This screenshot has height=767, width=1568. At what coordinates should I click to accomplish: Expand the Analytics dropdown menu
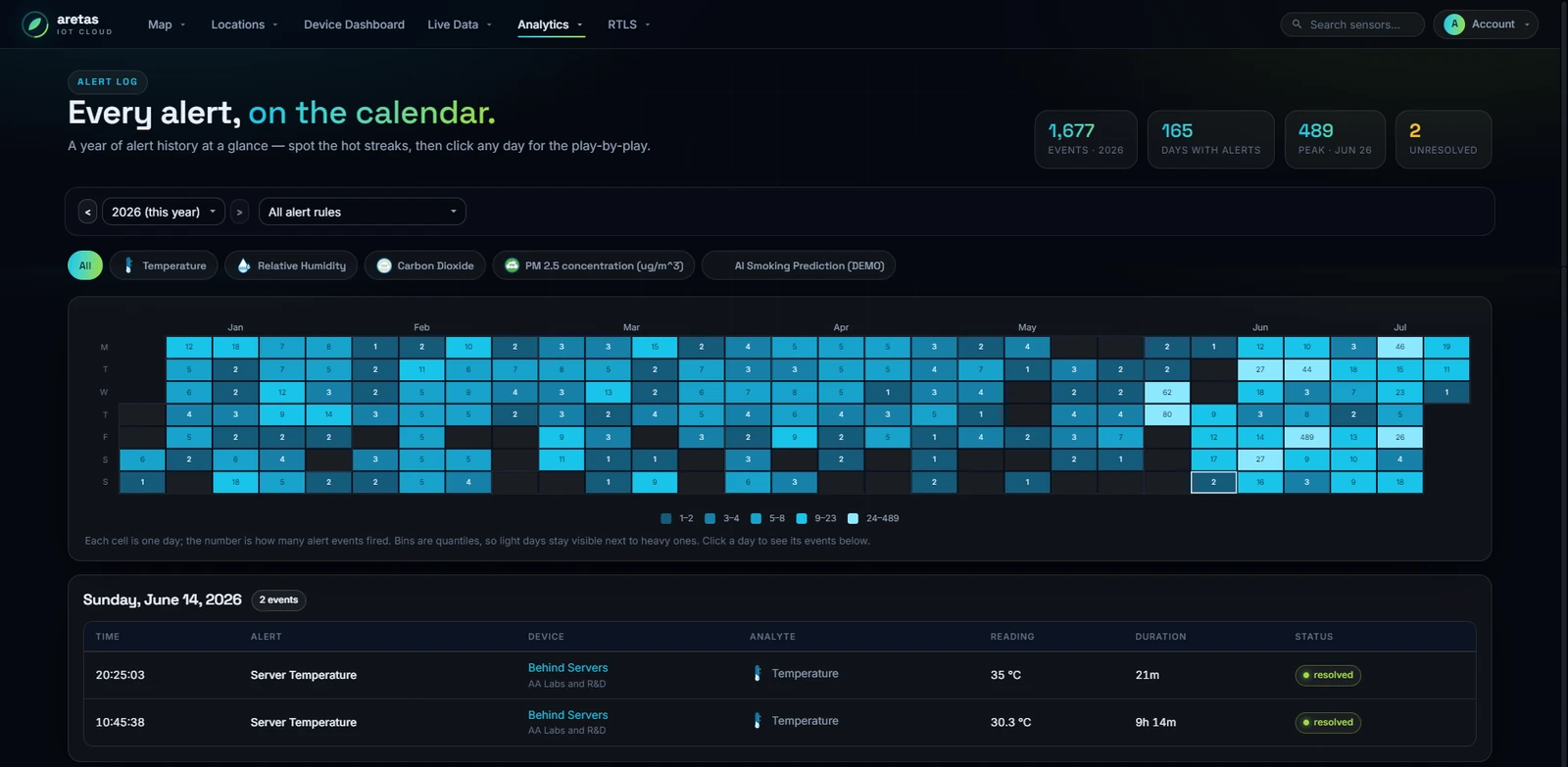tap(551, 24)
